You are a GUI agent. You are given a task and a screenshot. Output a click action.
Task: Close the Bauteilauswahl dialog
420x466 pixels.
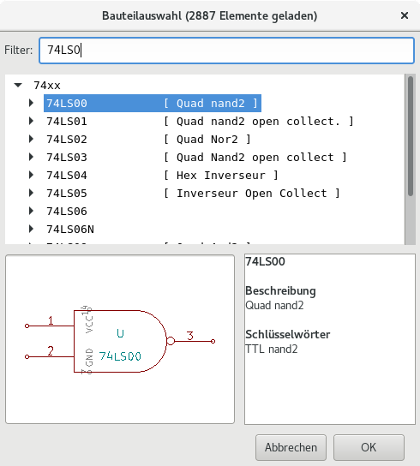click(x=404, y=15)
